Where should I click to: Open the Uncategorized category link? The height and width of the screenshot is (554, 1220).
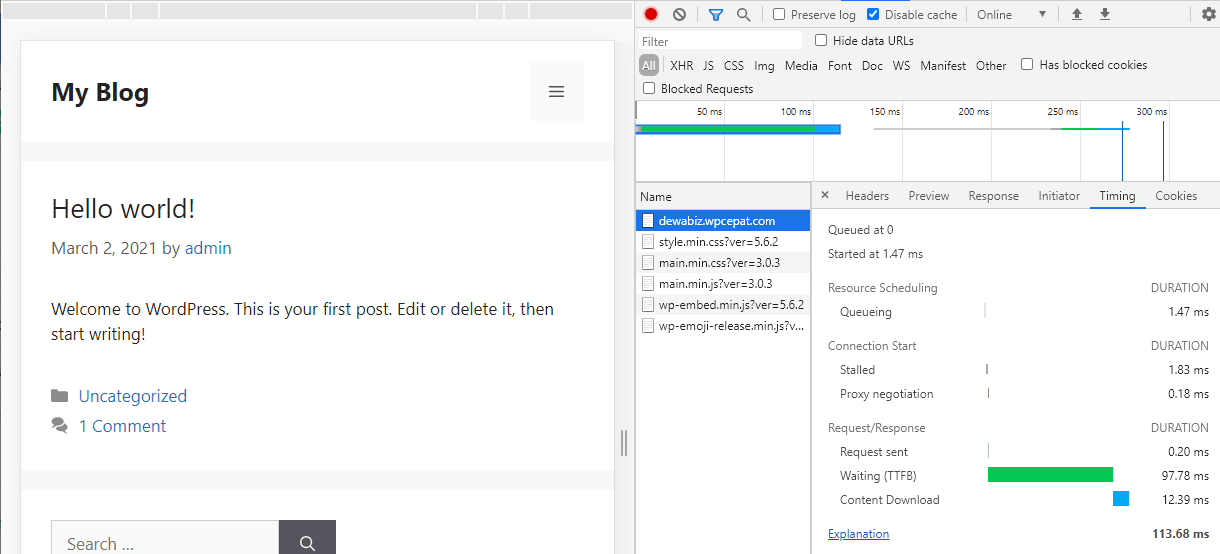coord(132,396)
